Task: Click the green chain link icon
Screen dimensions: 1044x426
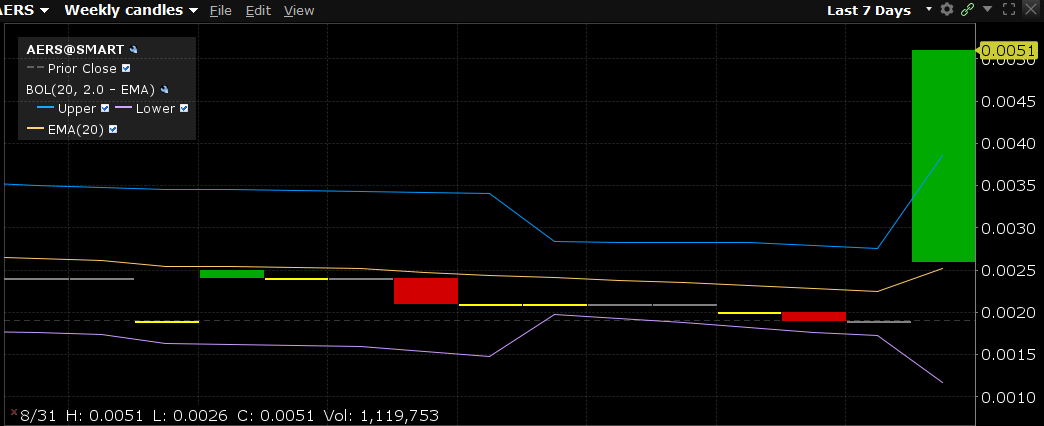Action: [x=967, y=9]
